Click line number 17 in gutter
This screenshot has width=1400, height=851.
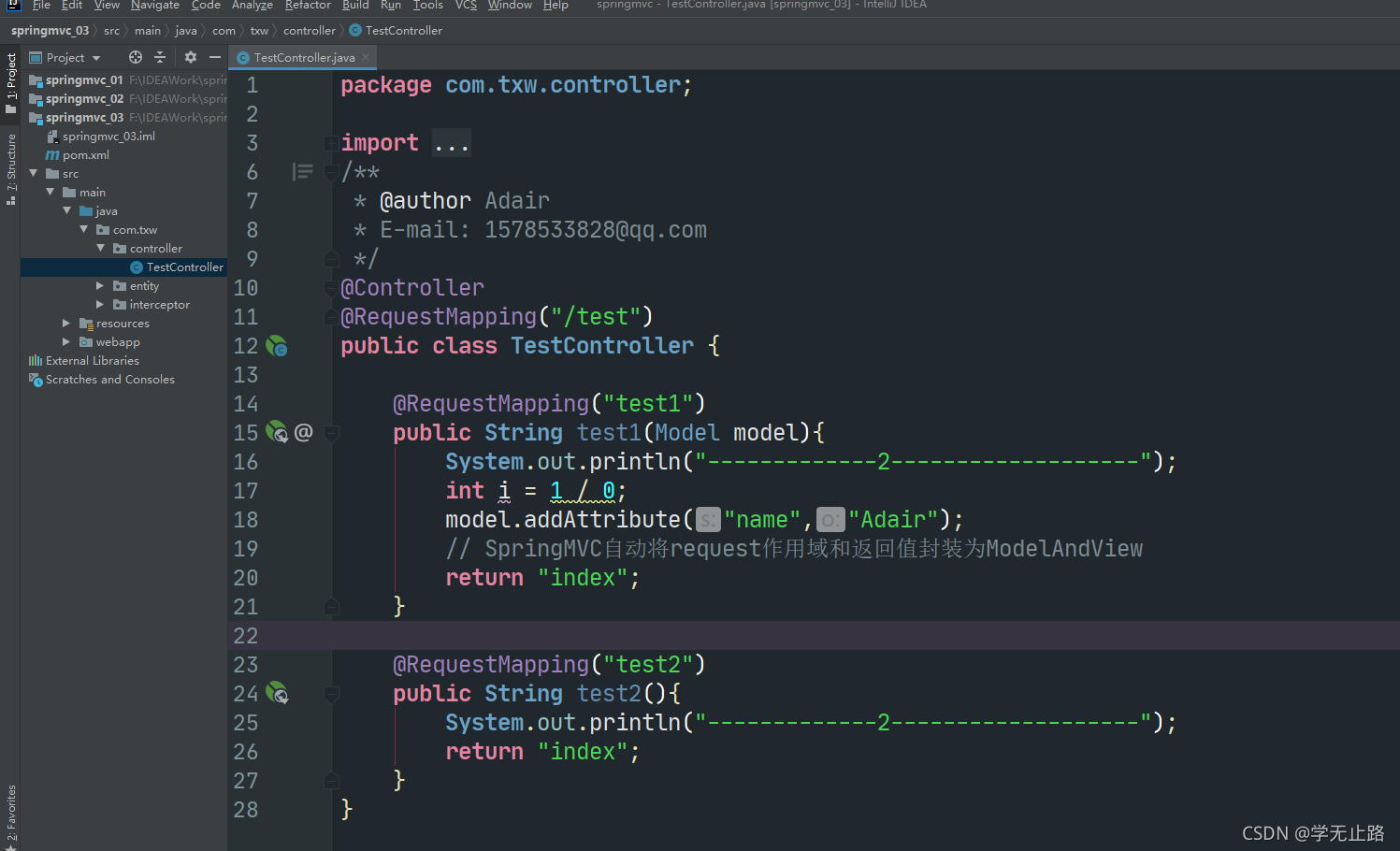coord(245,491)
